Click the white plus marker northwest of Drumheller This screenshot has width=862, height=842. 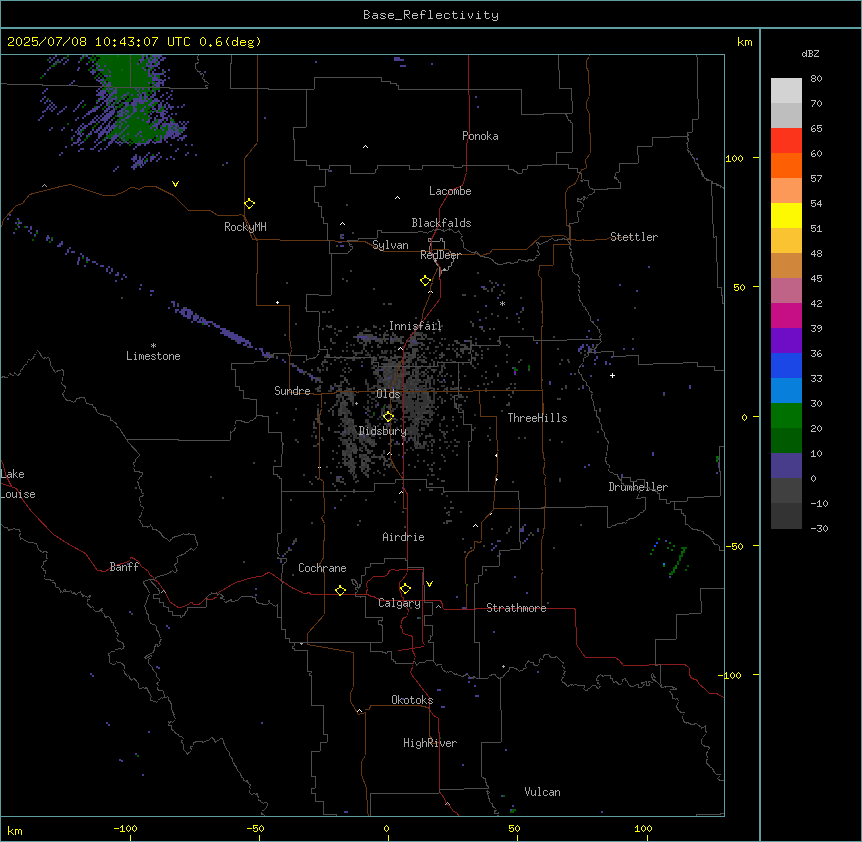[x=612, y=375]
